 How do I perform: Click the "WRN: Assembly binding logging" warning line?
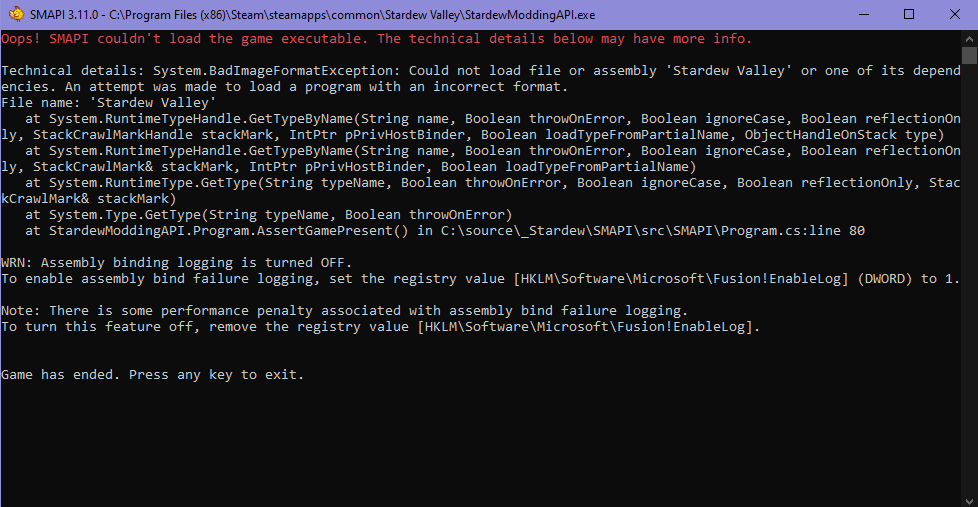176,263
